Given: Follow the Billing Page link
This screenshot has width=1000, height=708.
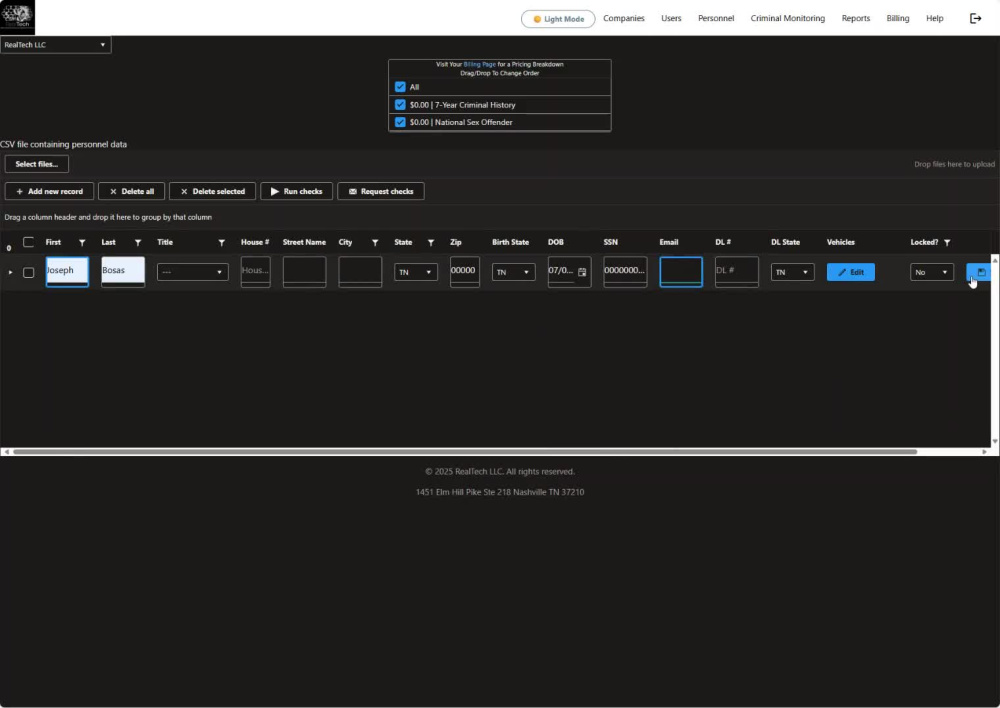Looking at the screenshot, I should tap(480, 64).
